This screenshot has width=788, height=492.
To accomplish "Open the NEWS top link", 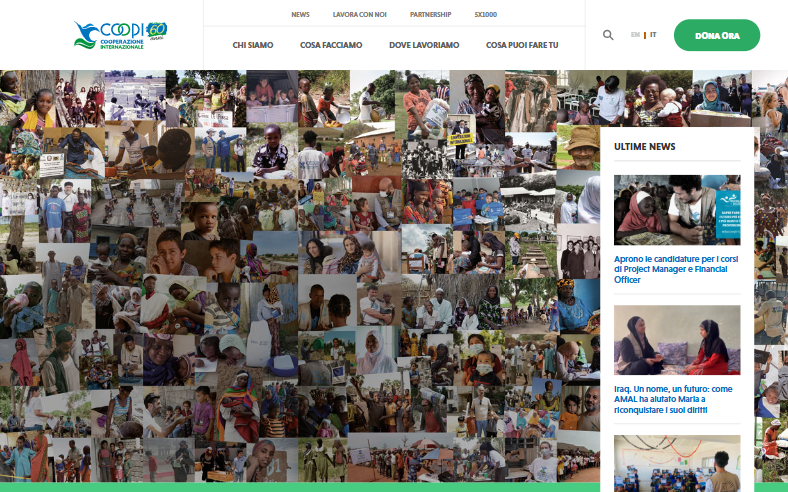I will coord(300,15).
